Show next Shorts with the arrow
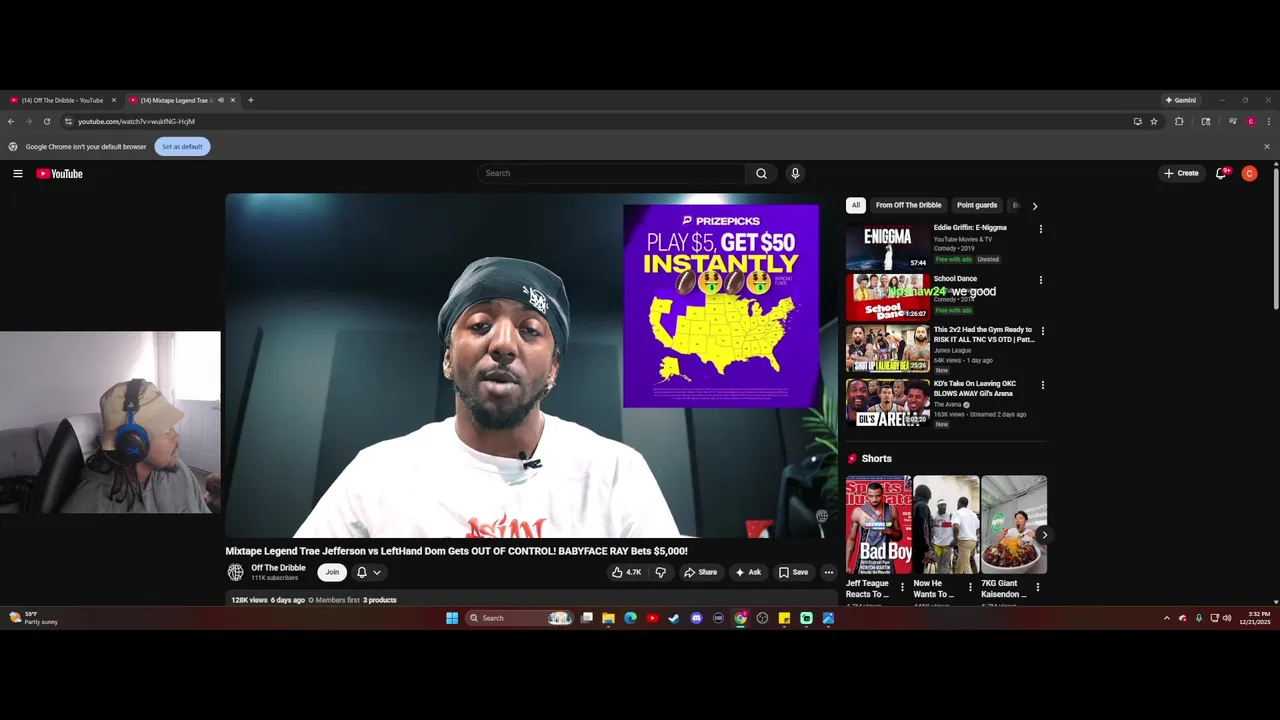The height and width of the screenshot is (720, 1280). click(1044, 535)
